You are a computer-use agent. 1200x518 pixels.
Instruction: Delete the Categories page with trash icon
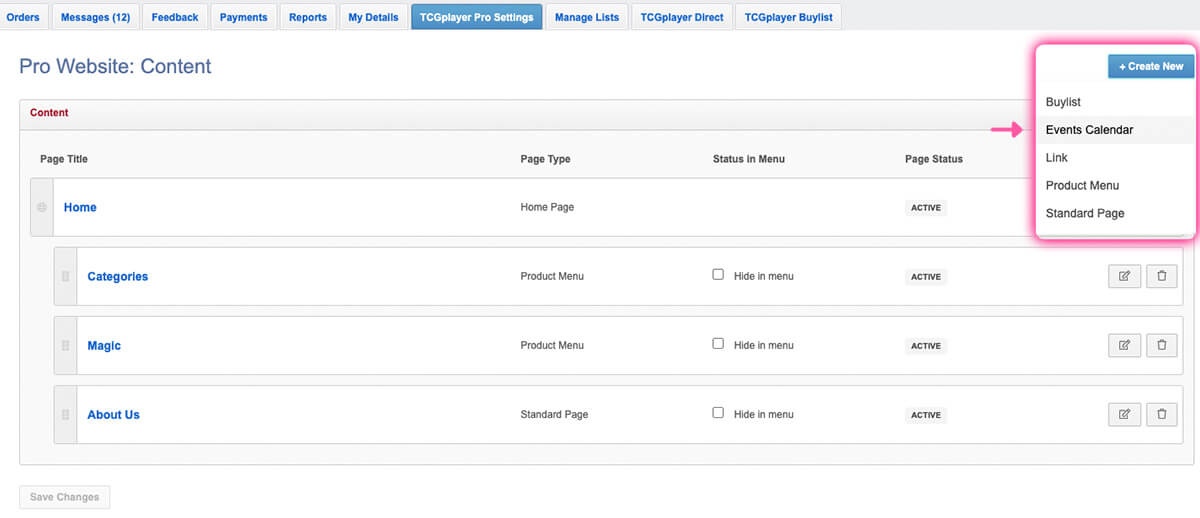pyautogui.click(x=1161, y=276)
